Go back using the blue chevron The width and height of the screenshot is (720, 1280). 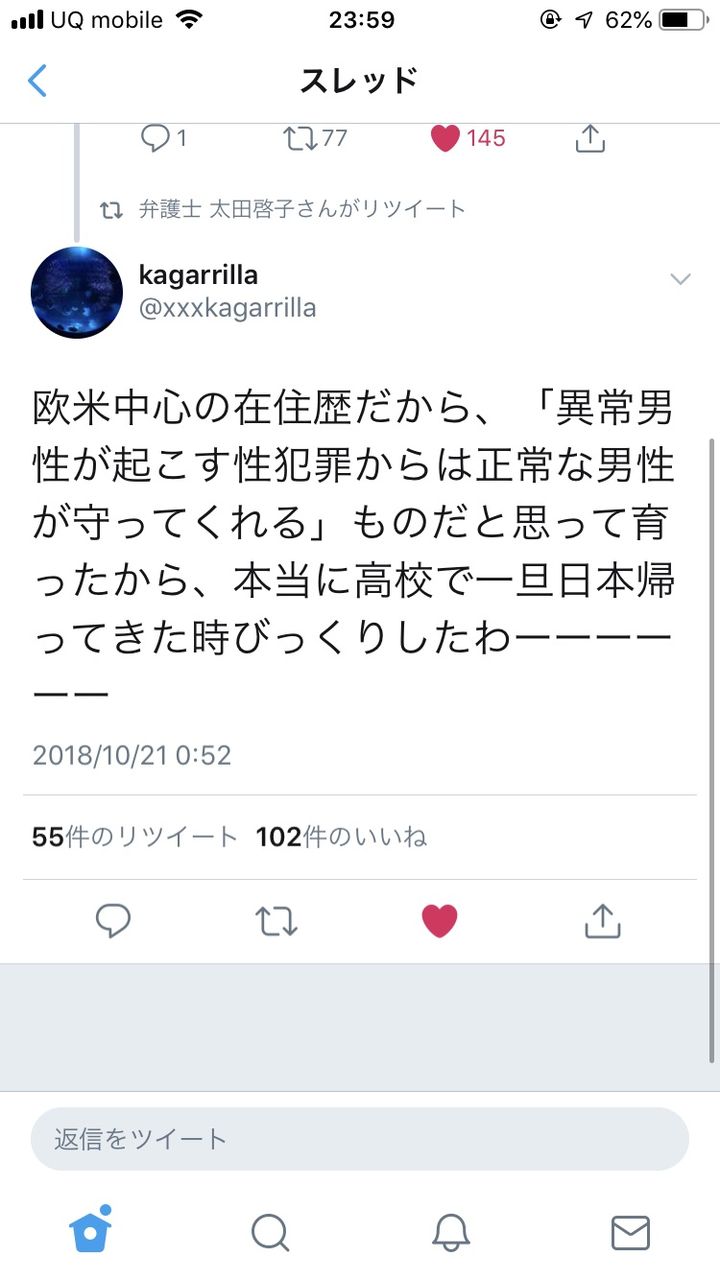coord(37,80)
